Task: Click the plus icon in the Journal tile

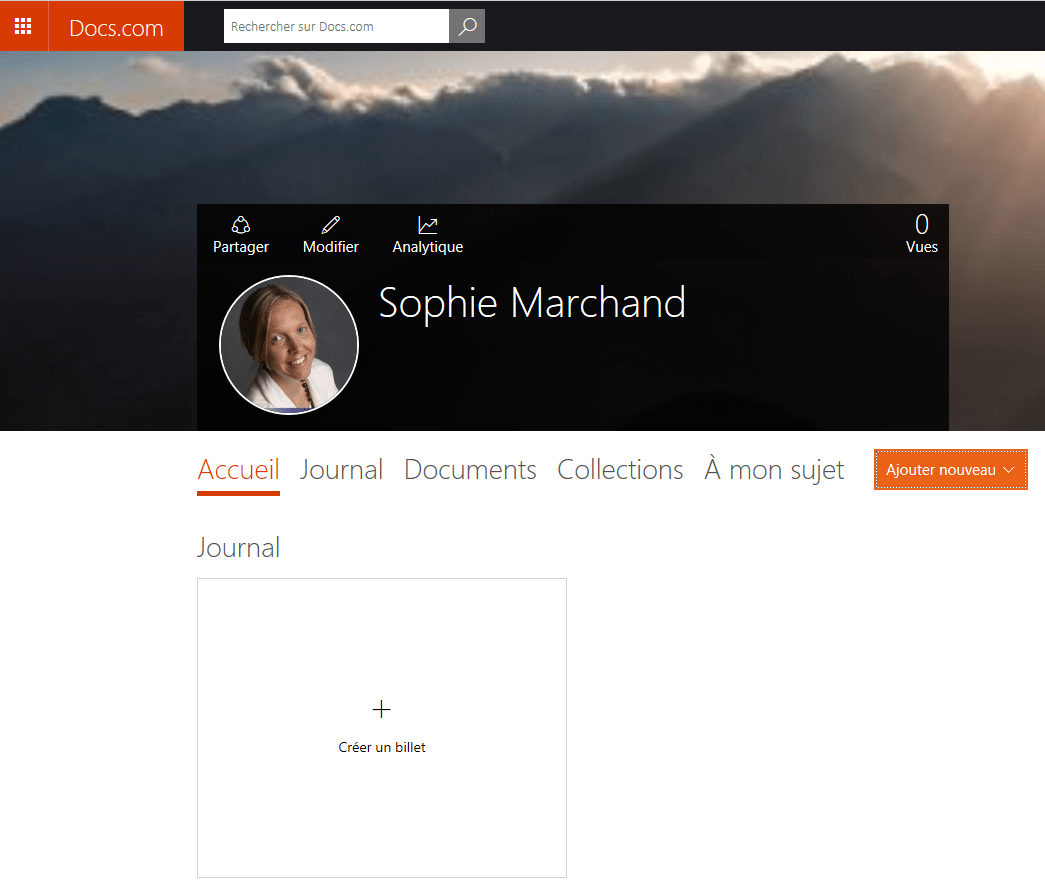Action: pyautogui.click(x=381, y=710)
